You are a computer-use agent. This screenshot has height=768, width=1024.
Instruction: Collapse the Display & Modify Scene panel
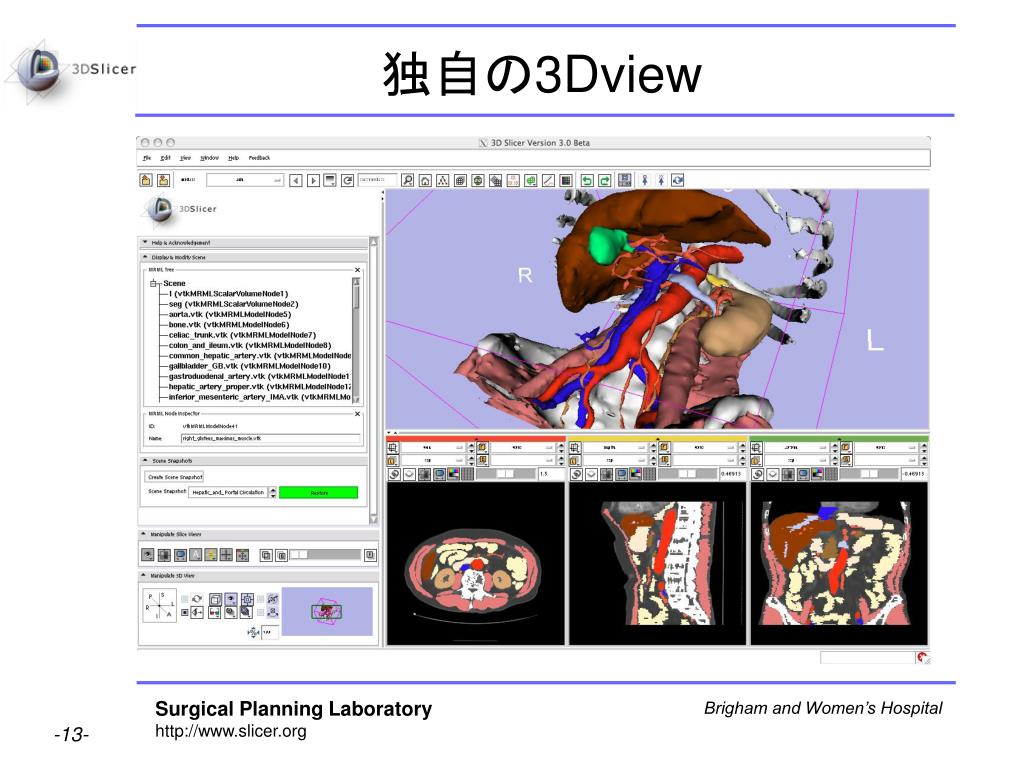(x=145, y=257)
